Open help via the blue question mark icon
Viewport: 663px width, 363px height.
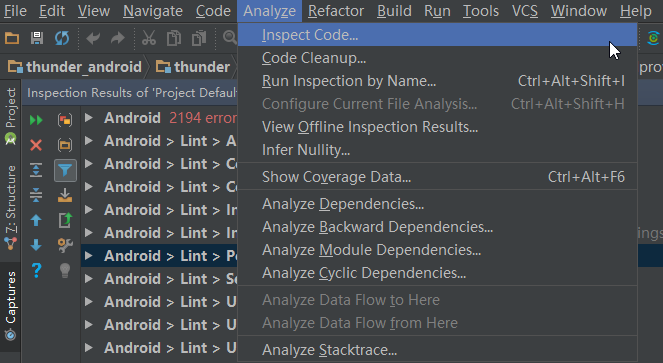click(36, 270)
